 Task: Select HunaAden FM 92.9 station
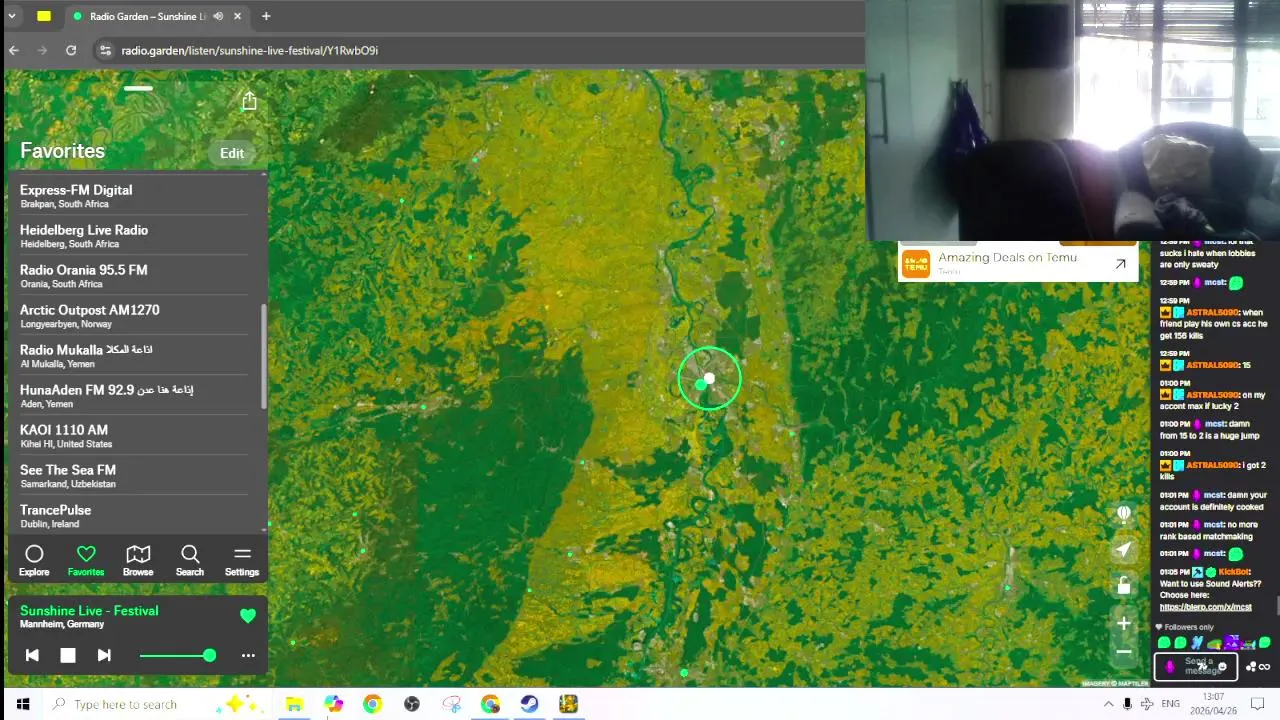(134, 395)
